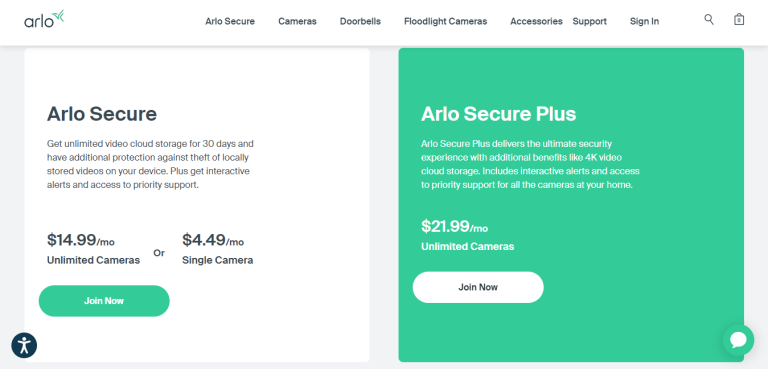Click the Sign In link

pyautogui.click(x=644, y=22)
